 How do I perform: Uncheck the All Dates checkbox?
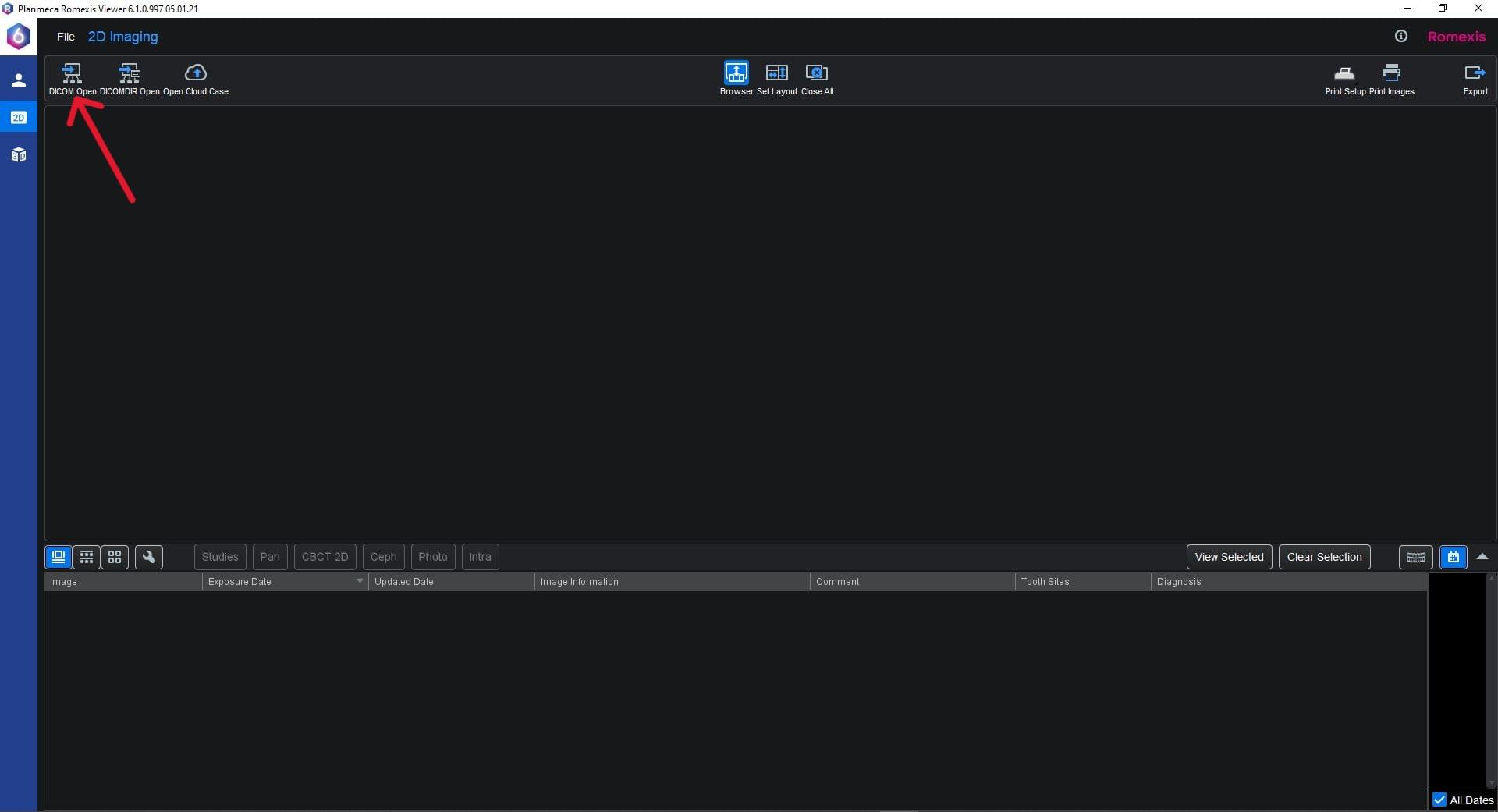pos(1439,800)
